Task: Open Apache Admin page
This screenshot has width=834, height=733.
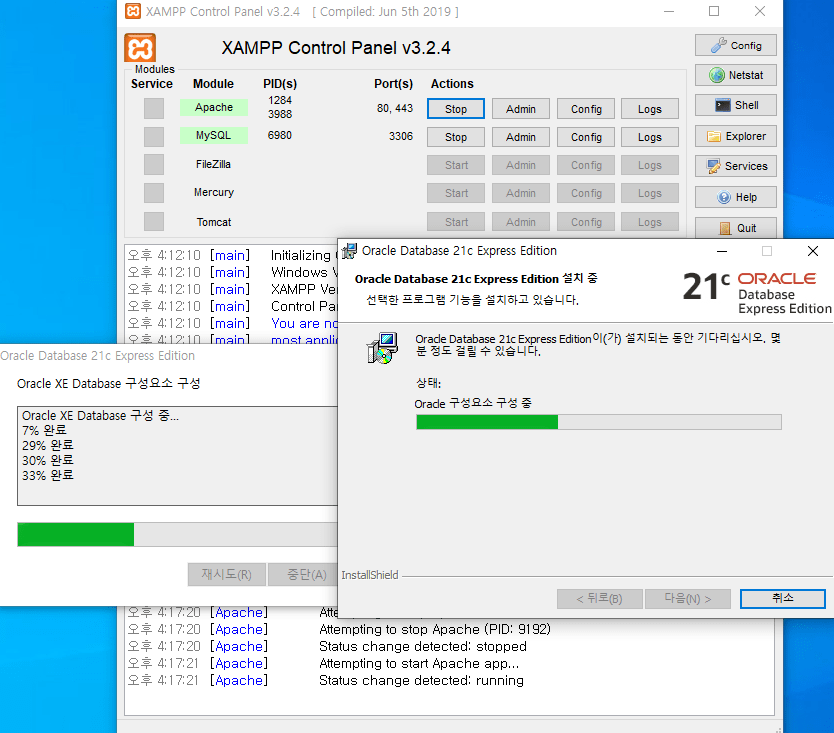Action: tap(521, 109)
